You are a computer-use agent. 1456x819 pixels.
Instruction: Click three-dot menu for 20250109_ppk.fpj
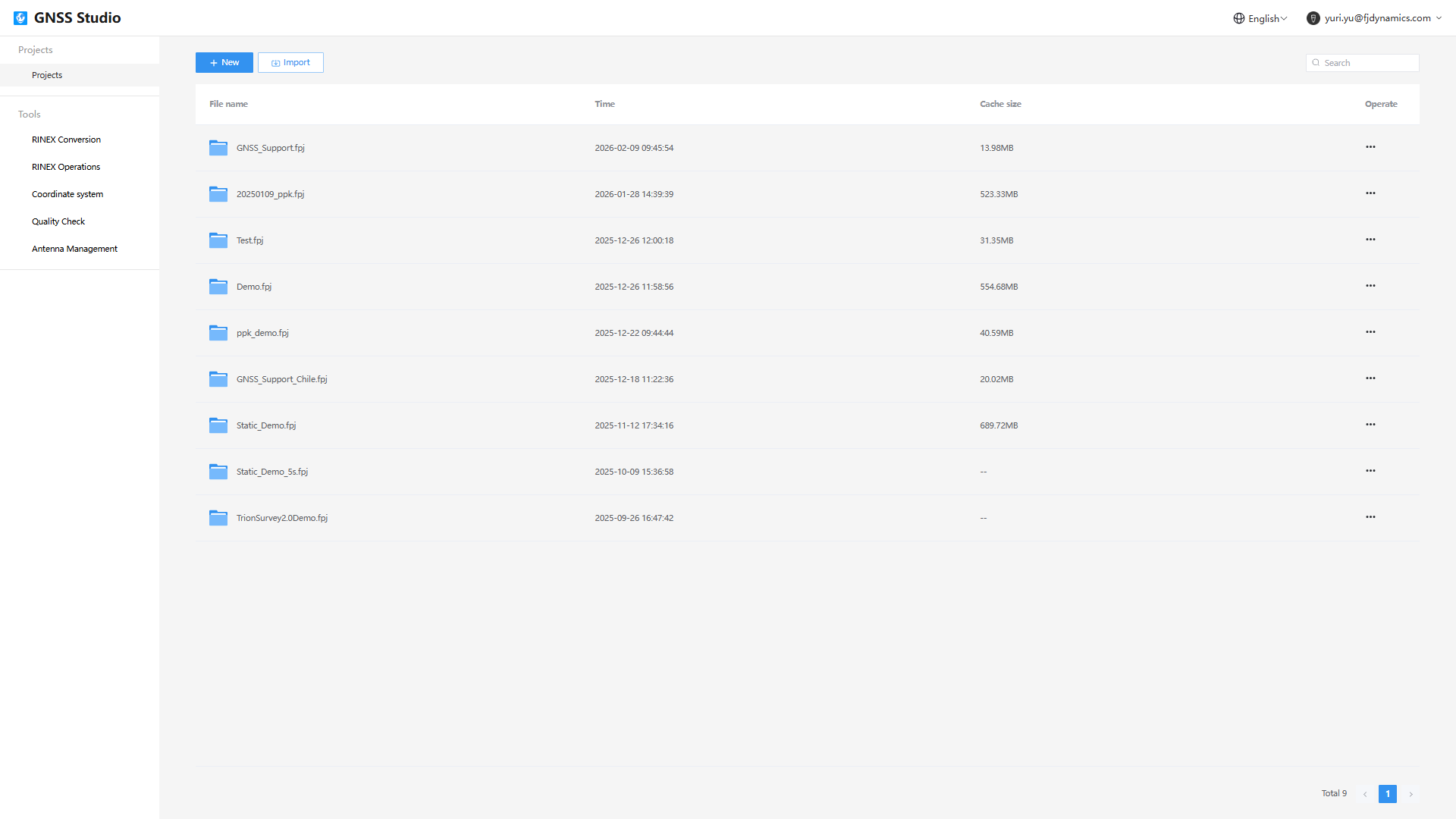pyautogui.click(x=1370, y=193)
